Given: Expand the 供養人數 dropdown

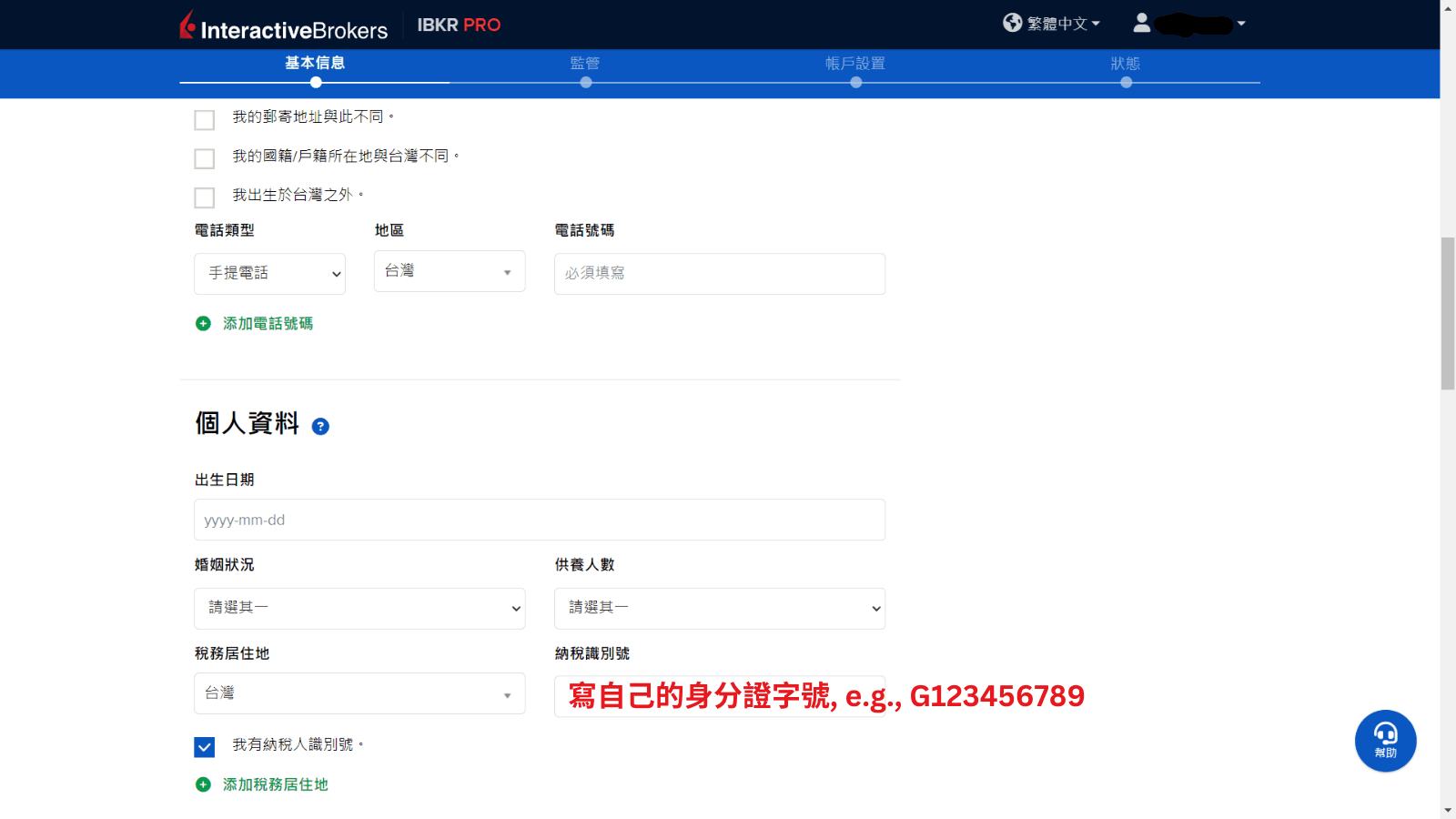Looking at the screenshot, I should pyautogui.click(x=720, y=608).
